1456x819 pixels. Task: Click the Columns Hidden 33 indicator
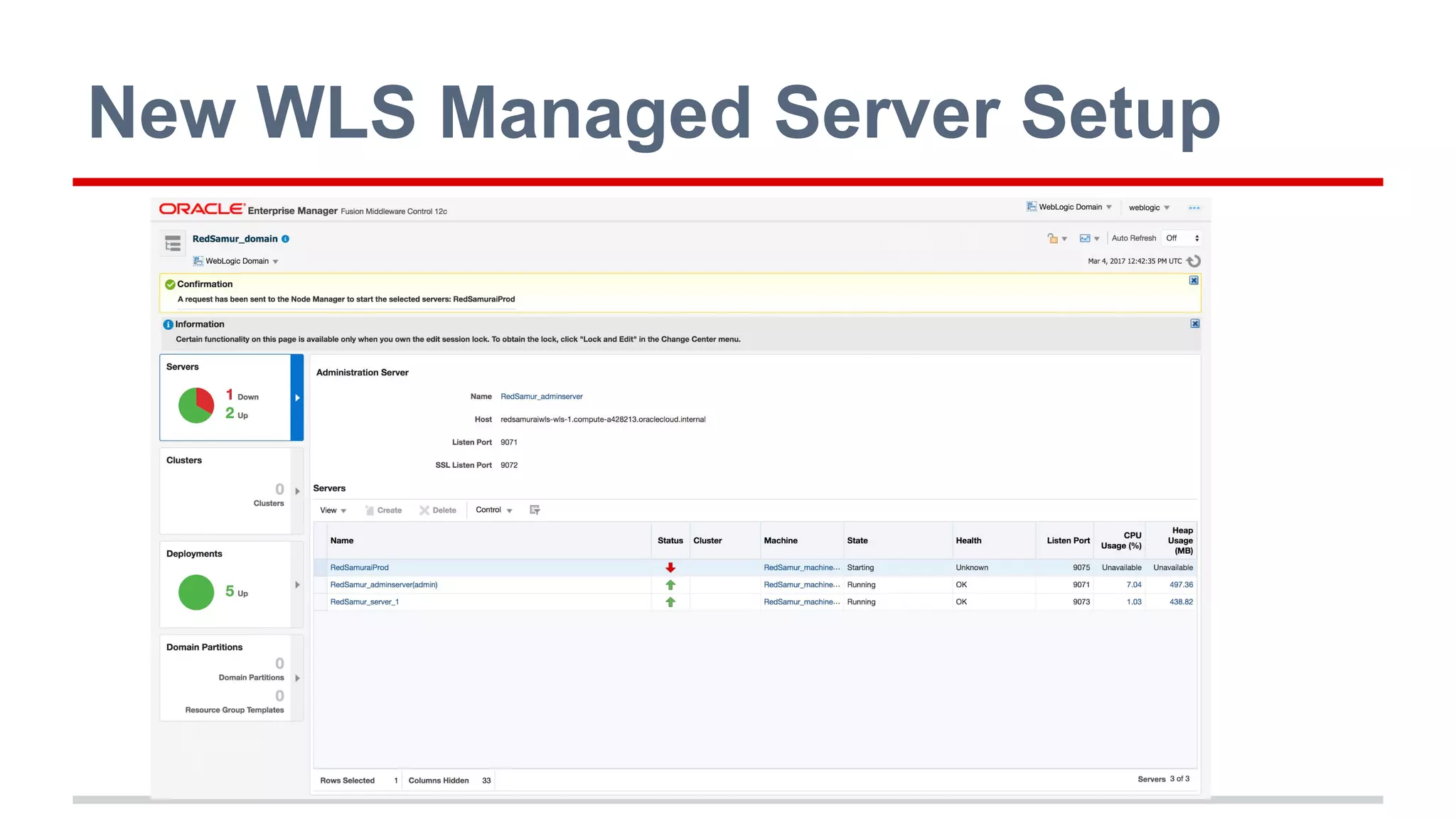pyautogui.click(x=449, y=781)
